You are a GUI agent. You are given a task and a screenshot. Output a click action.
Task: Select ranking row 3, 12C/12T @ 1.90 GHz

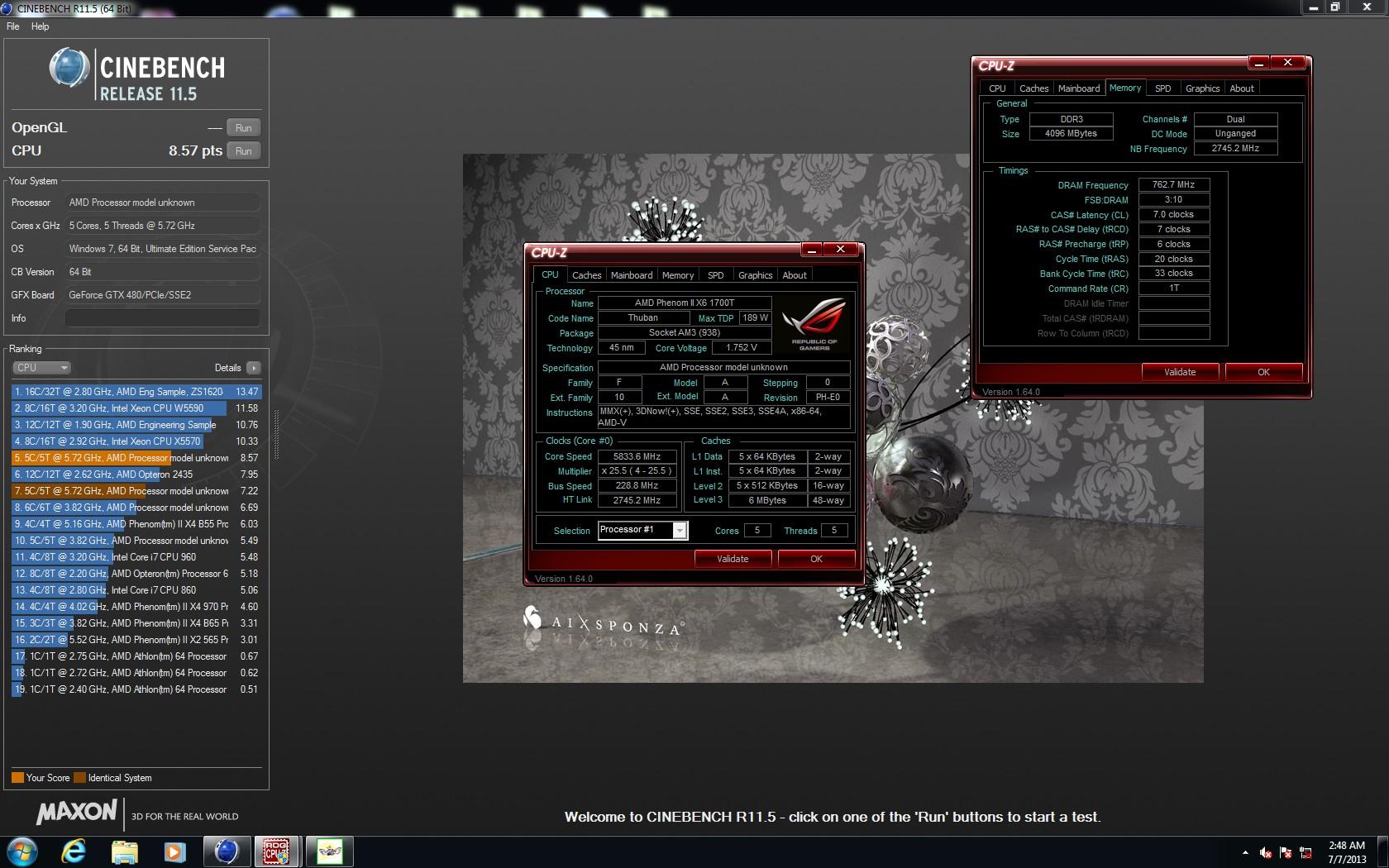pos(136,425)
